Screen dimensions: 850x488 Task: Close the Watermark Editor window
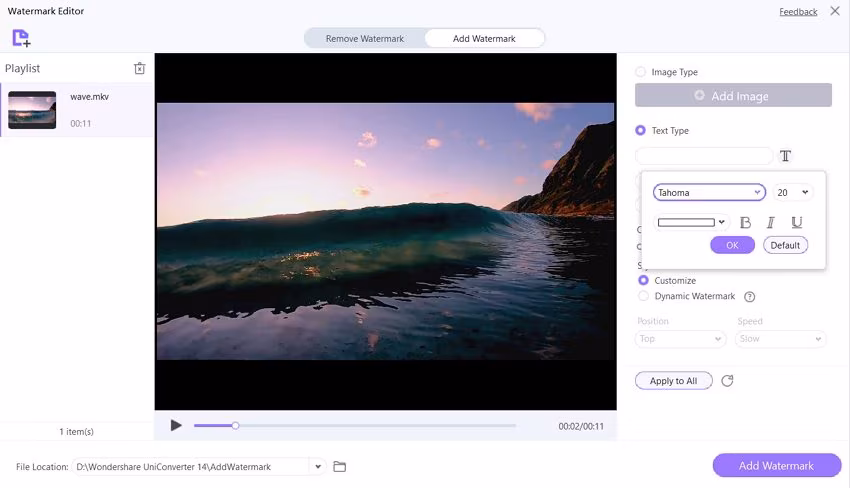point(835,11)
